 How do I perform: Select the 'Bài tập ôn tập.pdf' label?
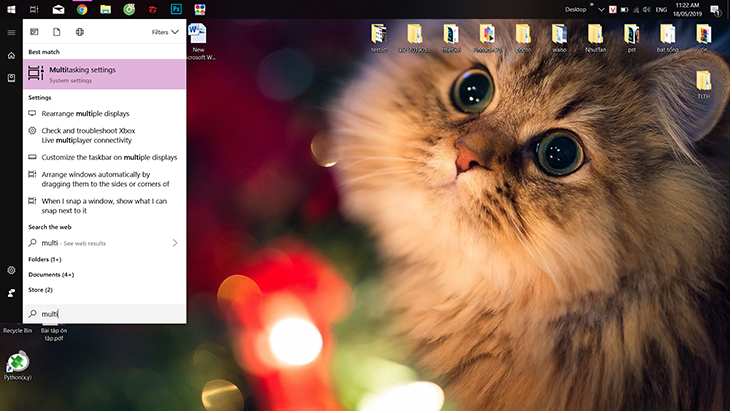(x=54, y=334)
